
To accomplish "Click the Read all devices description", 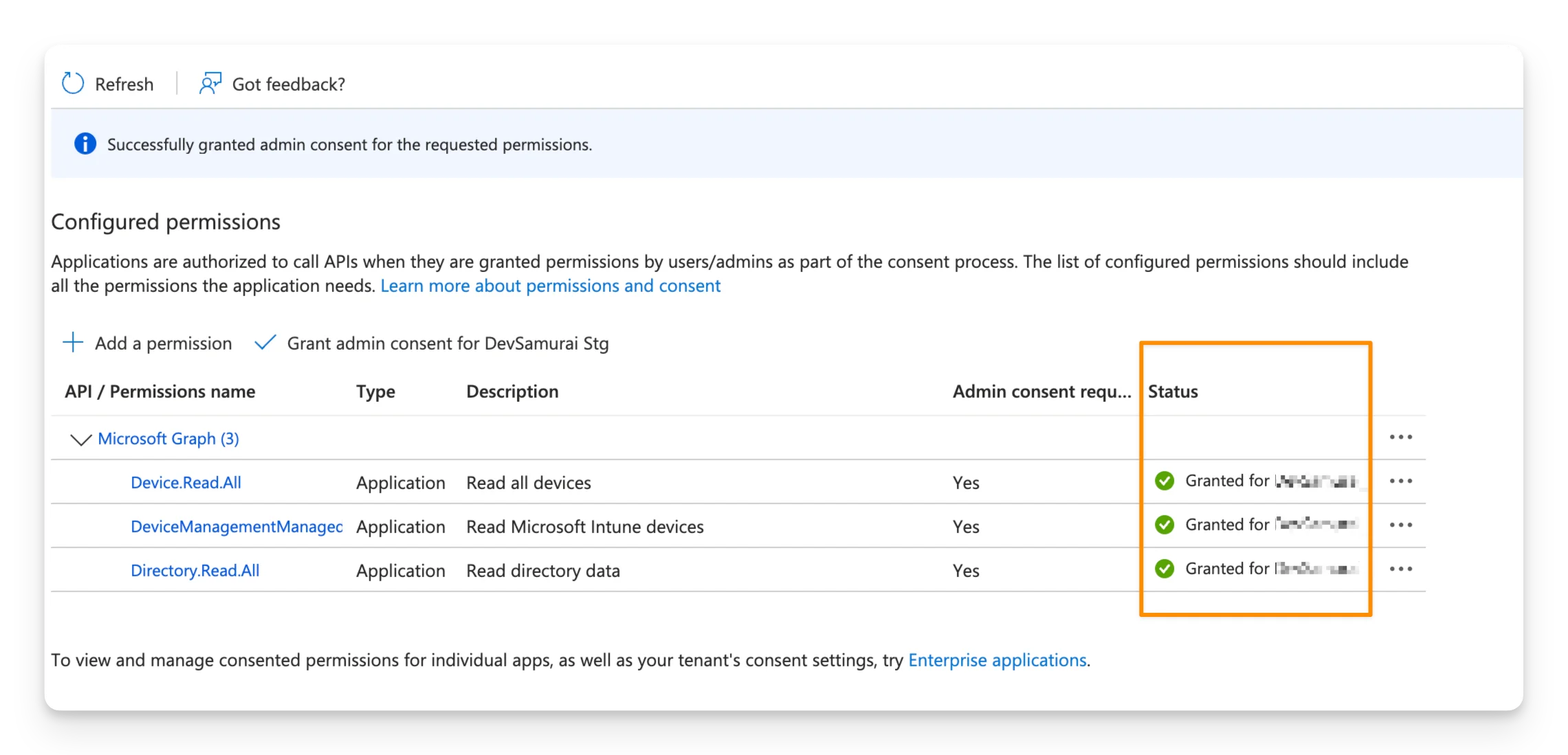I will click(x=529, y=482).
